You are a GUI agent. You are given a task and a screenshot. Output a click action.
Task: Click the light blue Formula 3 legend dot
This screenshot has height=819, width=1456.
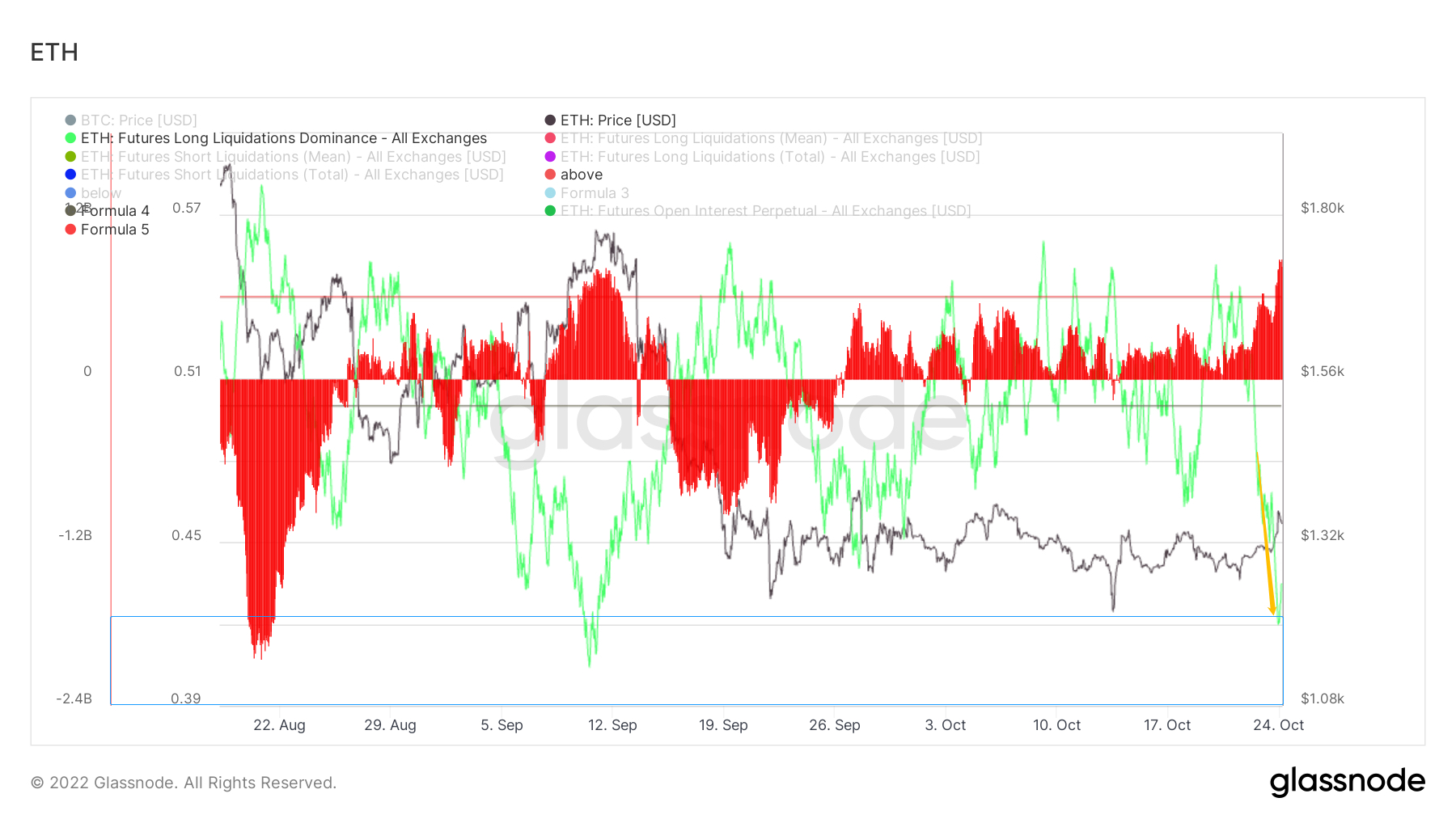click(550, 193)
